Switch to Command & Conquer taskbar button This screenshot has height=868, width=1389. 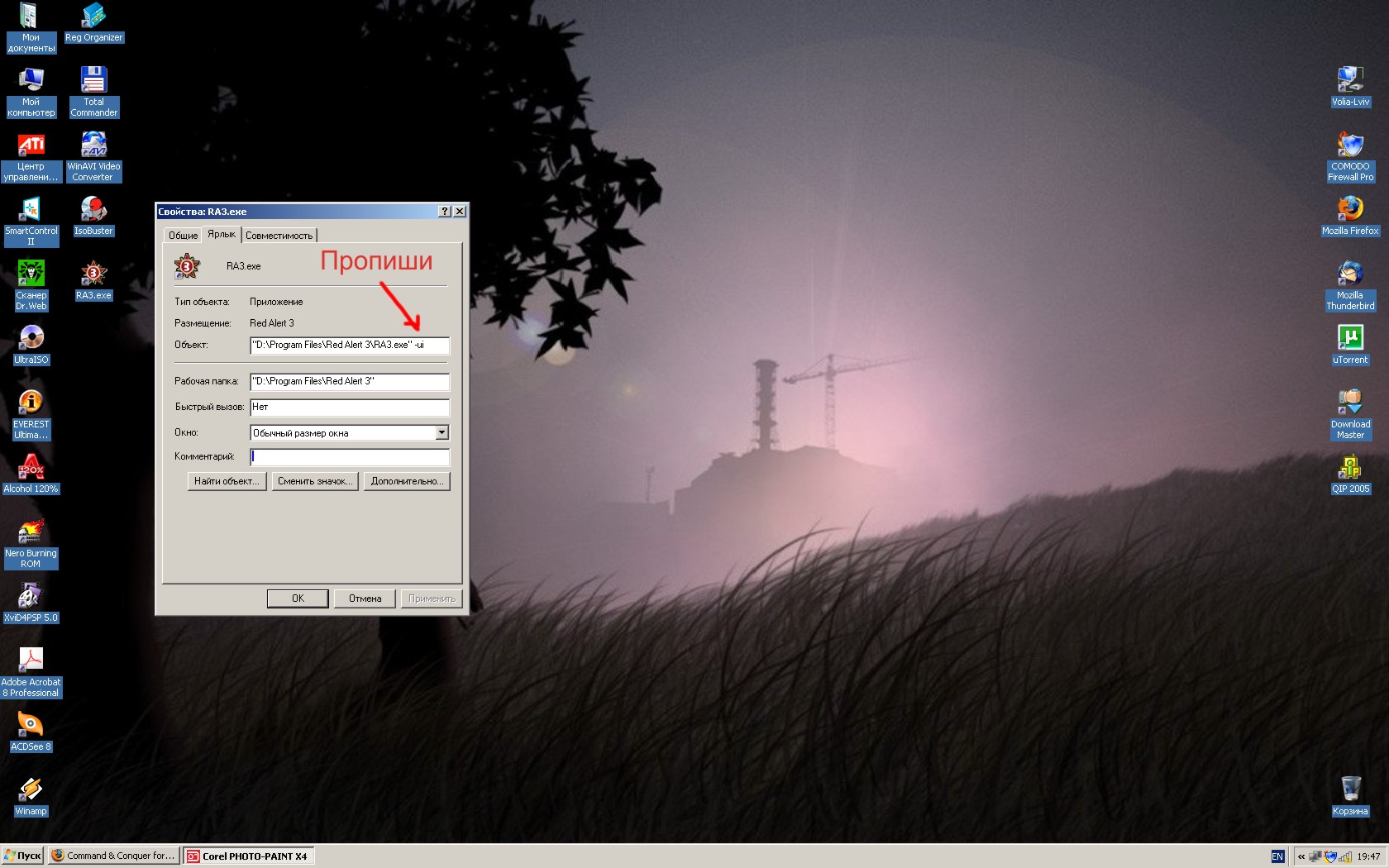click(113, 856)
